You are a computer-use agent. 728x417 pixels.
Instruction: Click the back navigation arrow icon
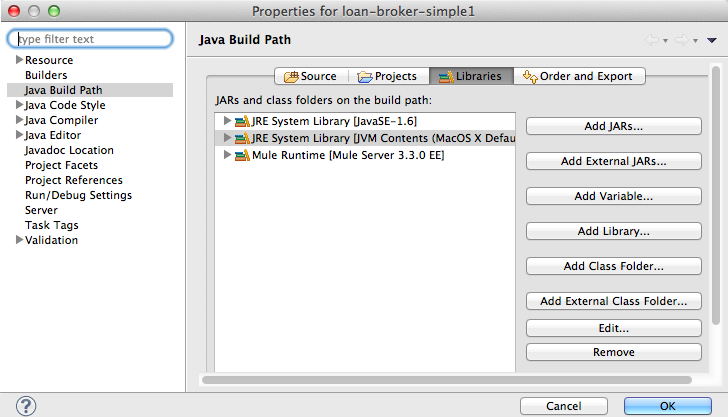(x=652, y=40)
